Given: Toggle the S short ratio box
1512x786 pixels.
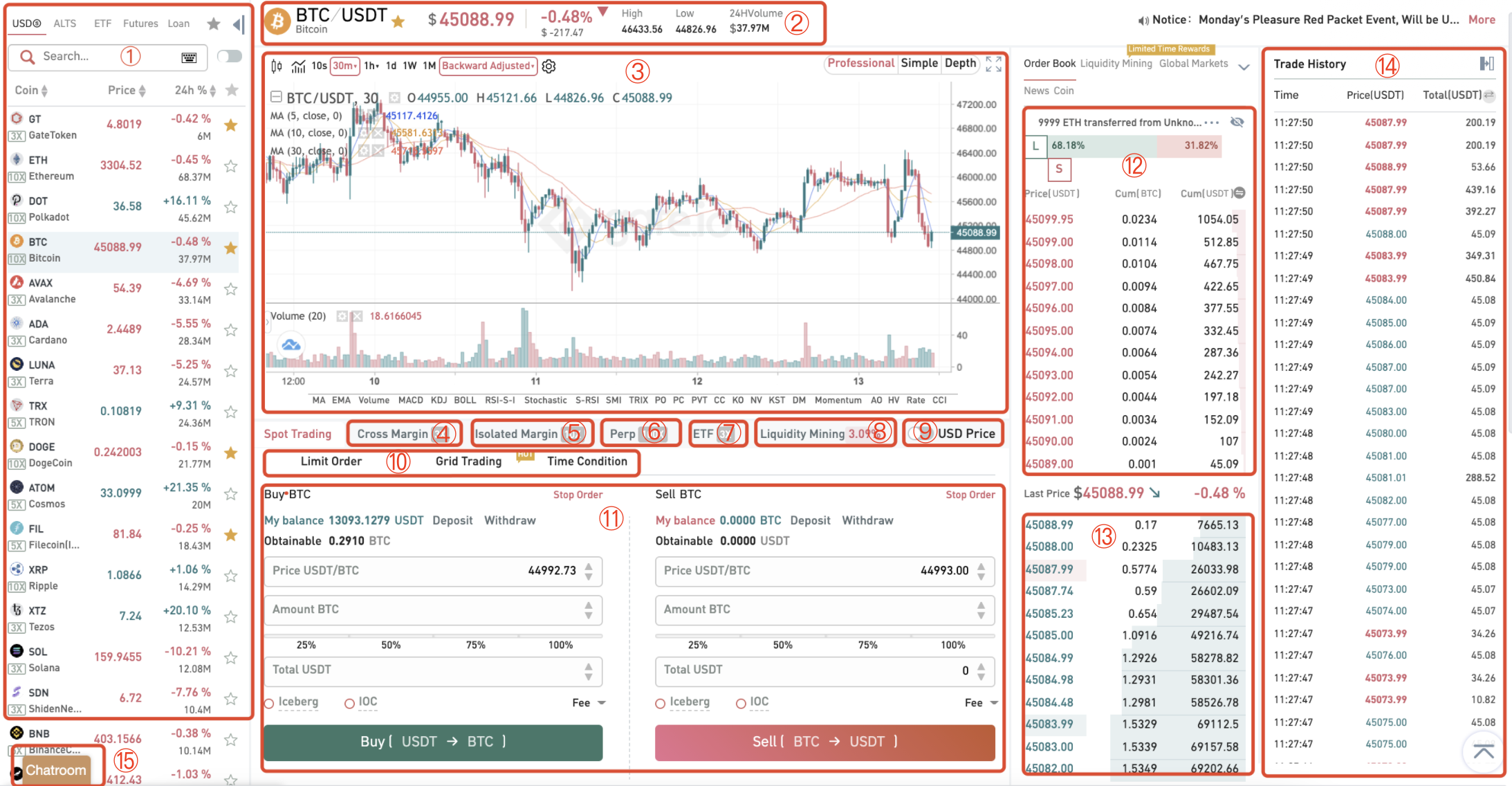Looking at the screenshot, I should click(1059, 169).
